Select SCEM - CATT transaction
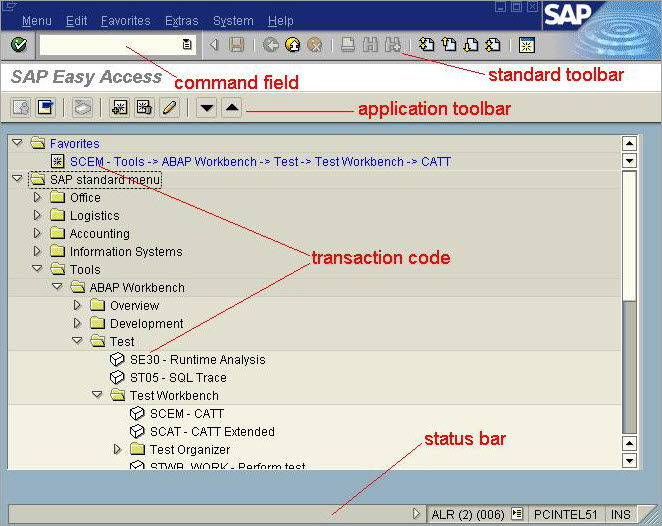Image resolution: width=662 pixels, height=526 pixels. pos(187,414)
